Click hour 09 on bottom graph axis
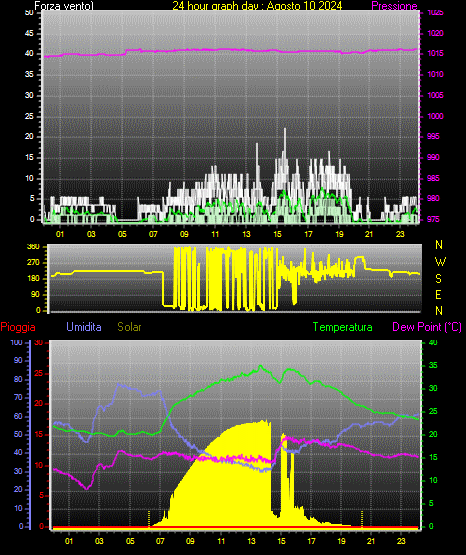Viewport: 466px width, 555px height. (x=190, y=541)
